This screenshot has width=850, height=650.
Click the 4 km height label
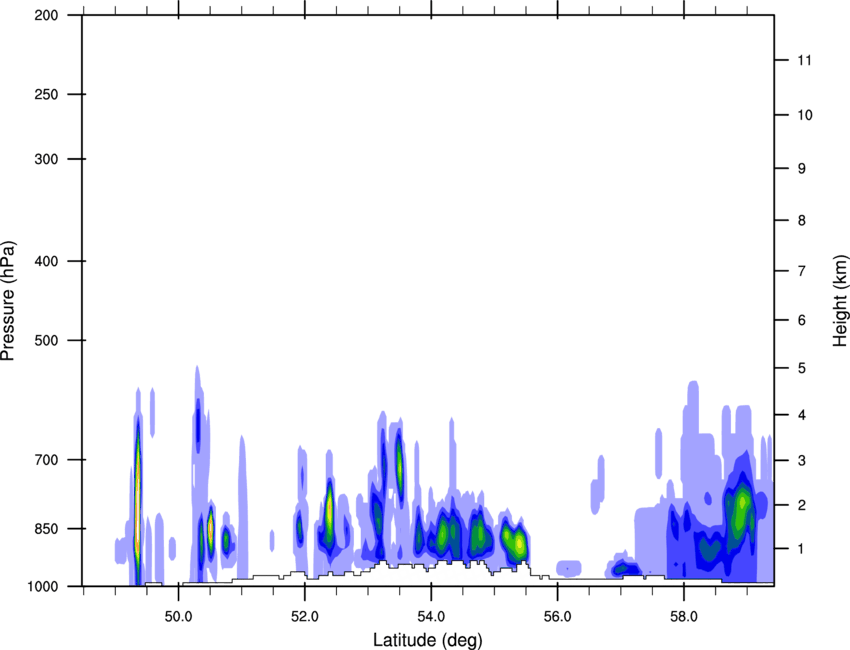(802, 415)
